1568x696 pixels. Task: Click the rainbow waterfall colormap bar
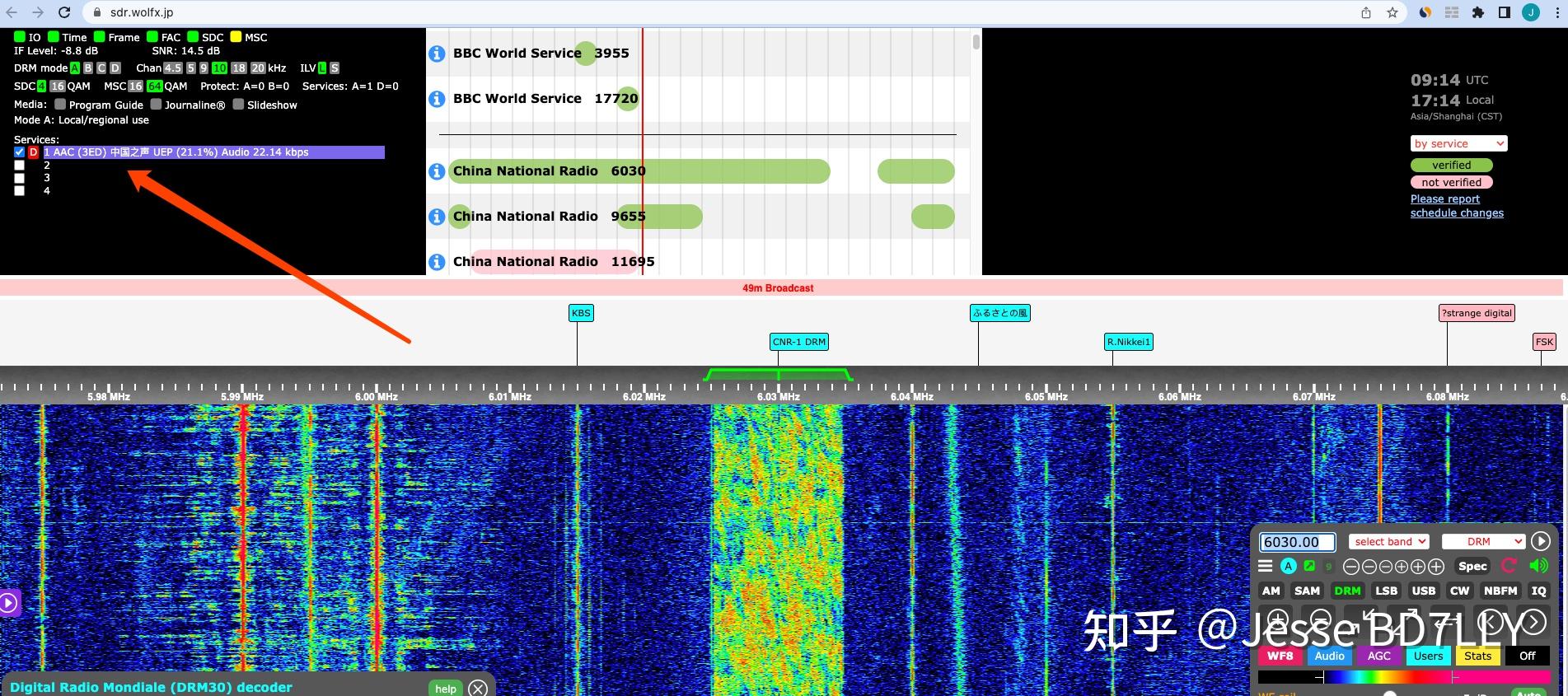pyautogui.click(x=1403, y=677)
